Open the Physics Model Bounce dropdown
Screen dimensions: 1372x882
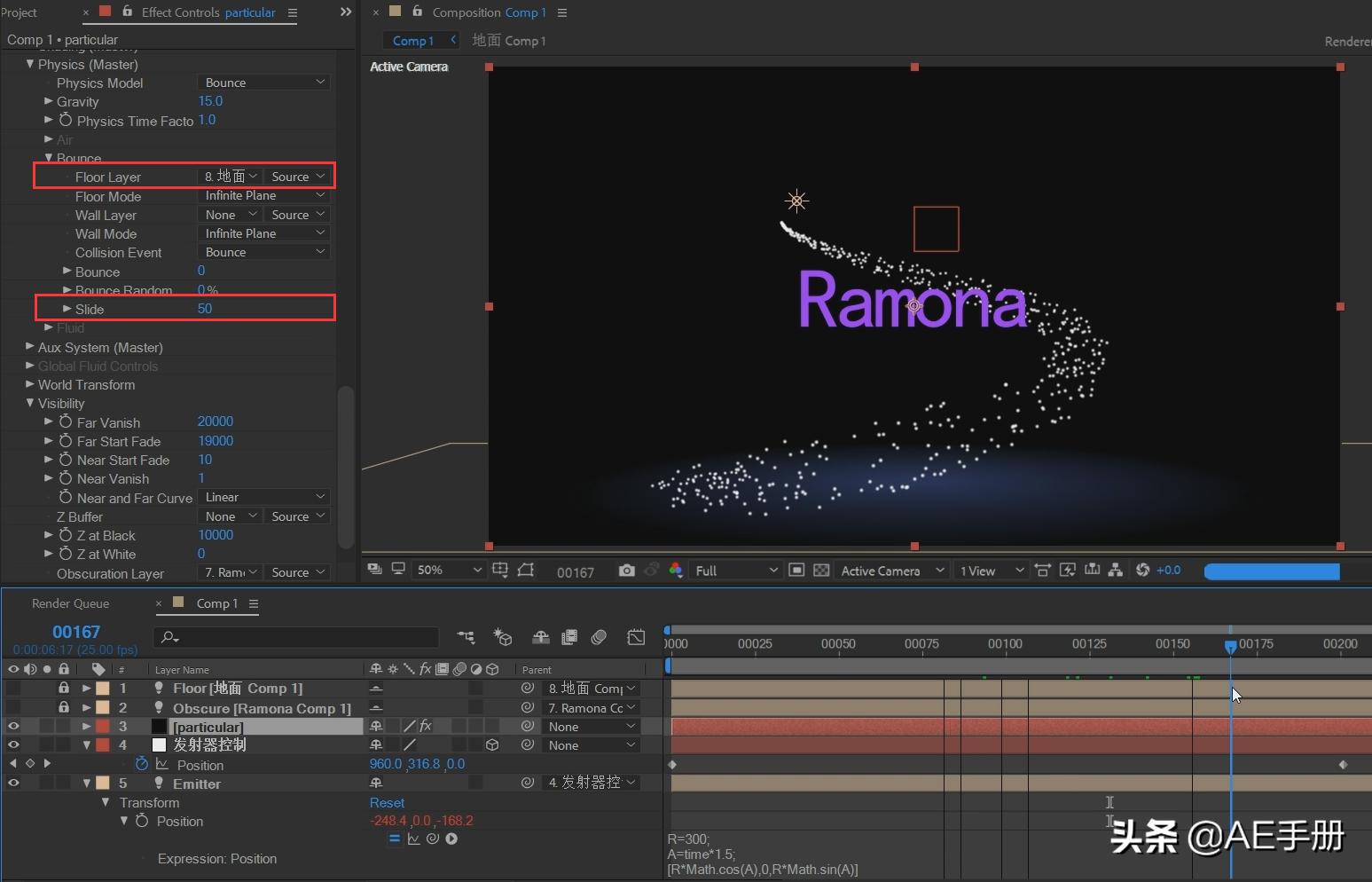click(263, 83)
